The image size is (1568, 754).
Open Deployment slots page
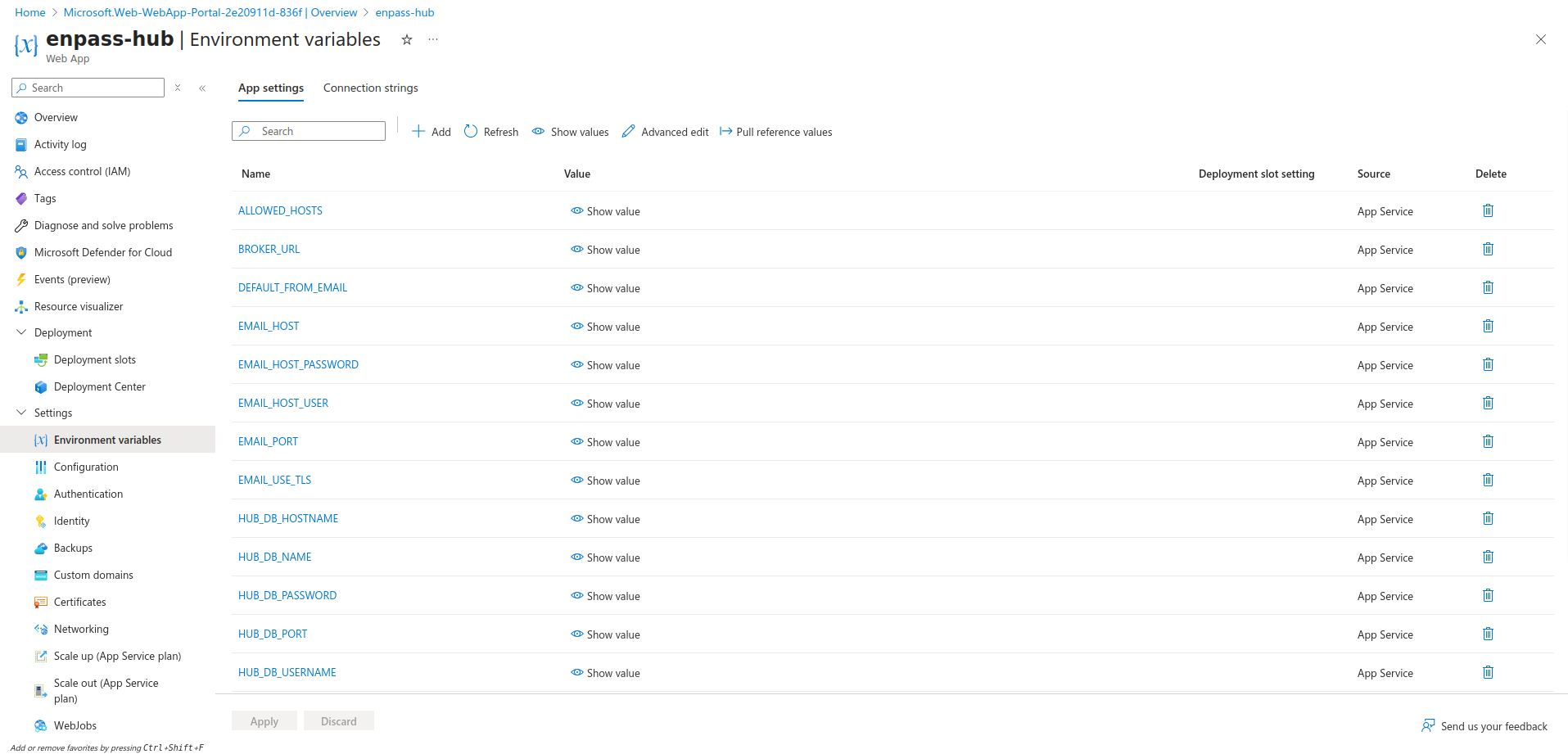pos(94,360)
